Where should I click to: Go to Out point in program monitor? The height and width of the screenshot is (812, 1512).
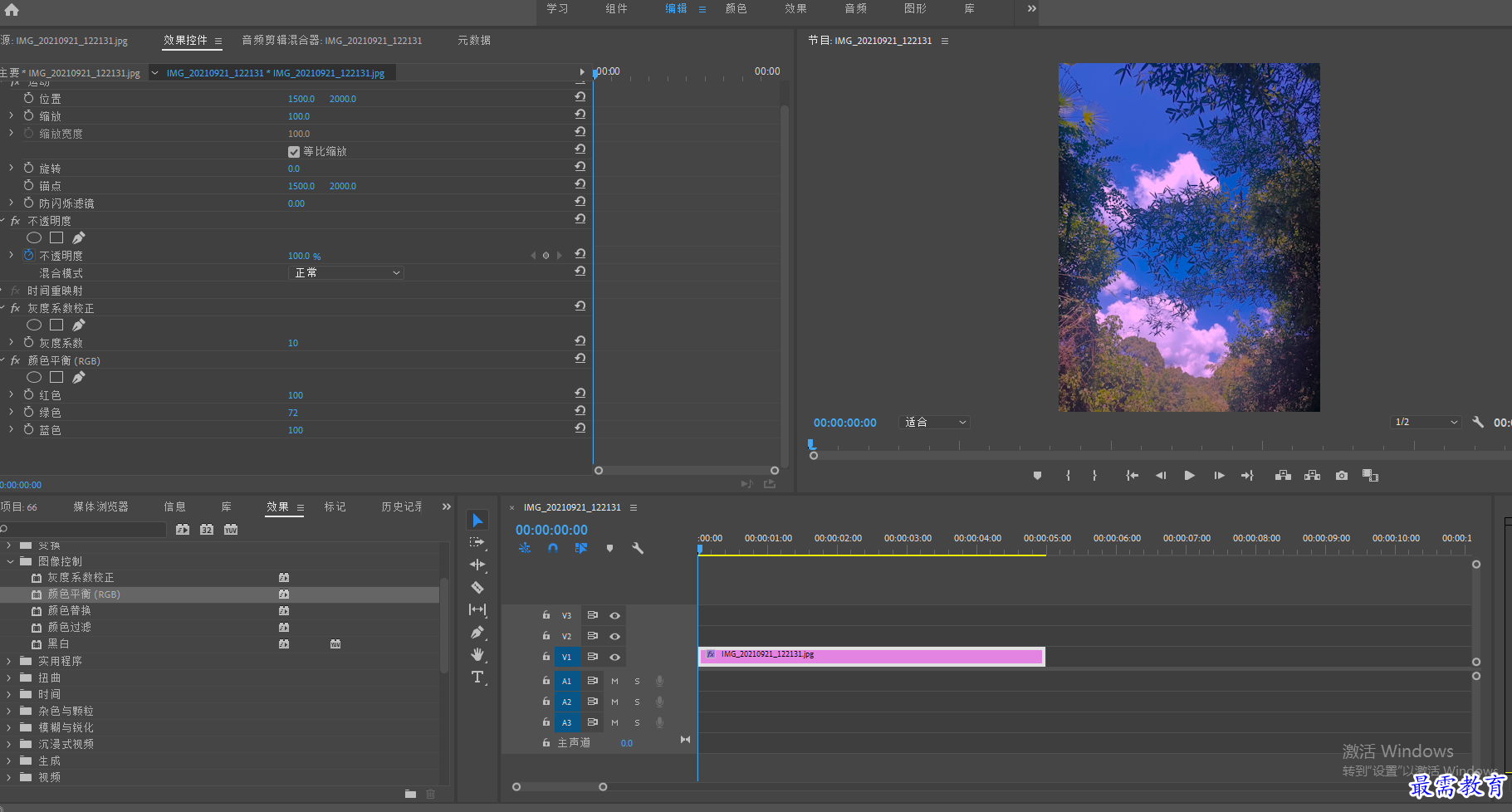tap(1247, 476)
